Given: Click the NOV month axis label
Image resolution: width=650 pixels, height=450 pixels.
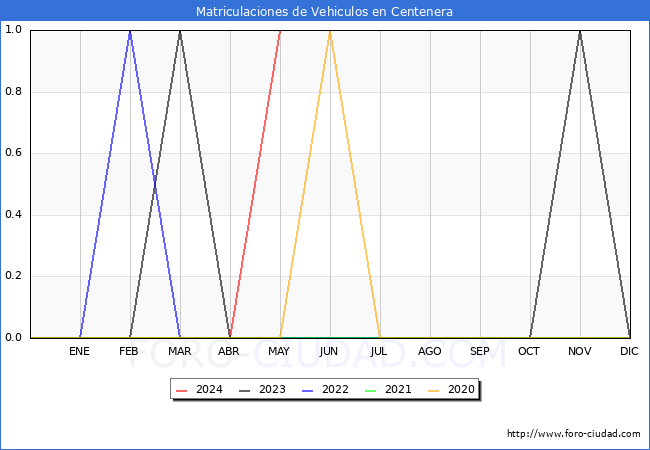Looking at the screenshot, I should pos(580,351).
